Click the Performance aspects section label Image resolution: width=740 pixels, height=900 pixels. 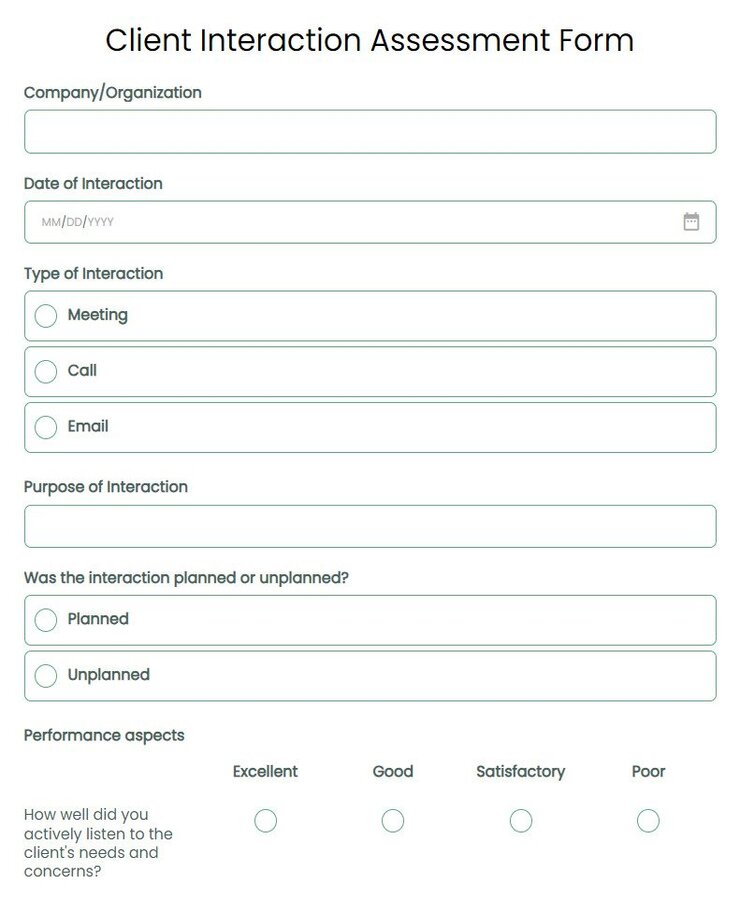tap(103, 735)
